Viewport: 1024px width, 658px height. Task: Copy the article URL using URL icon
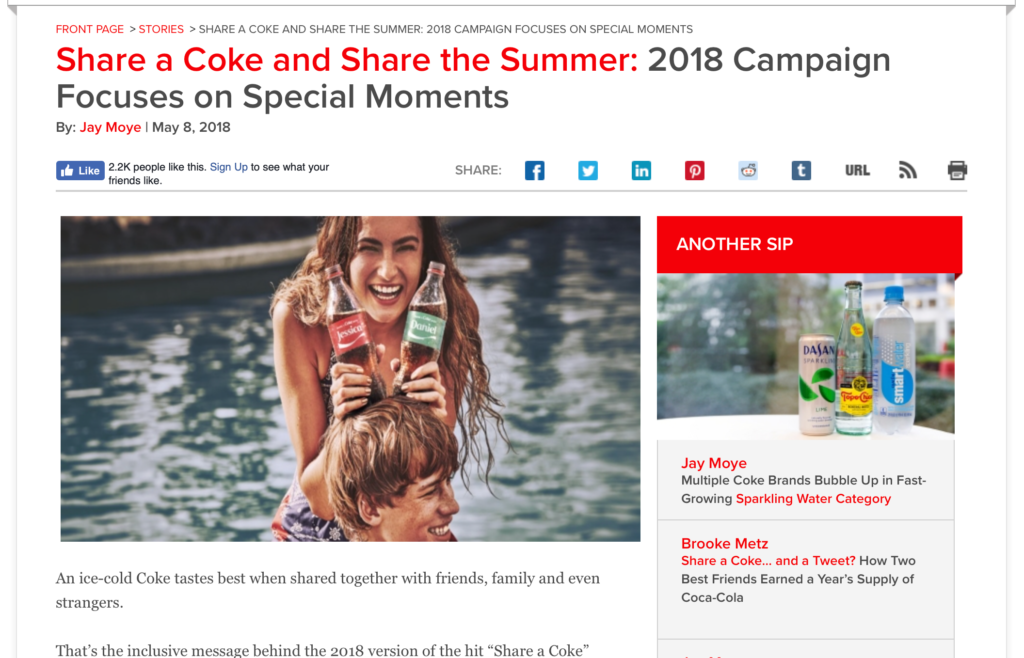[857, 171]
